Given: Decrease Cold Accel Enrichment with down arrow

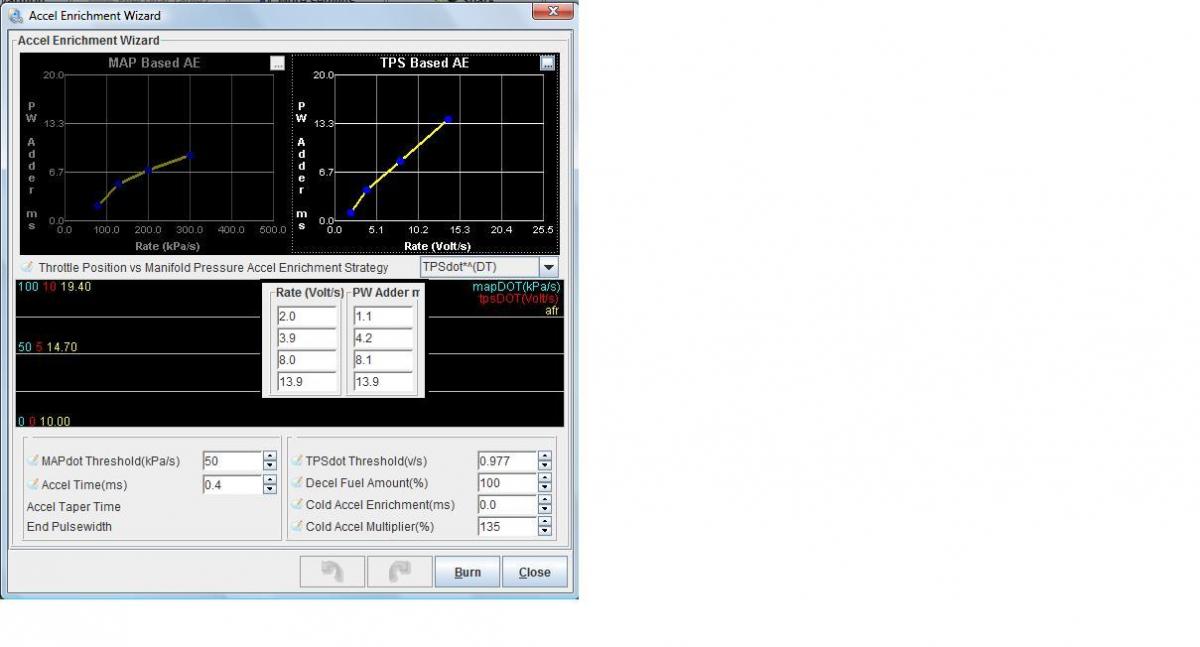Looking at the screenshot, I should click(544, 510).
